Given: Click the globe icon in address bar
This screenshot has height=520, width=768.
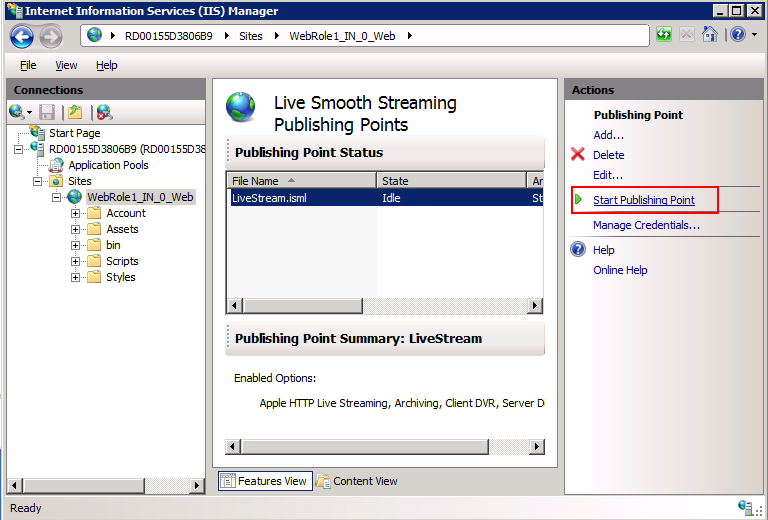Looking at the screenshot, I should point(95,35).
